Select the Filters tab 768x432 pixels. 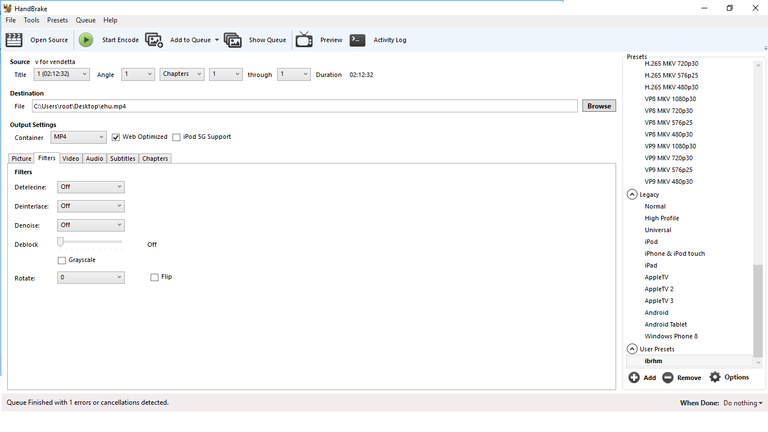pyautogui.click(x=47, y=158)
